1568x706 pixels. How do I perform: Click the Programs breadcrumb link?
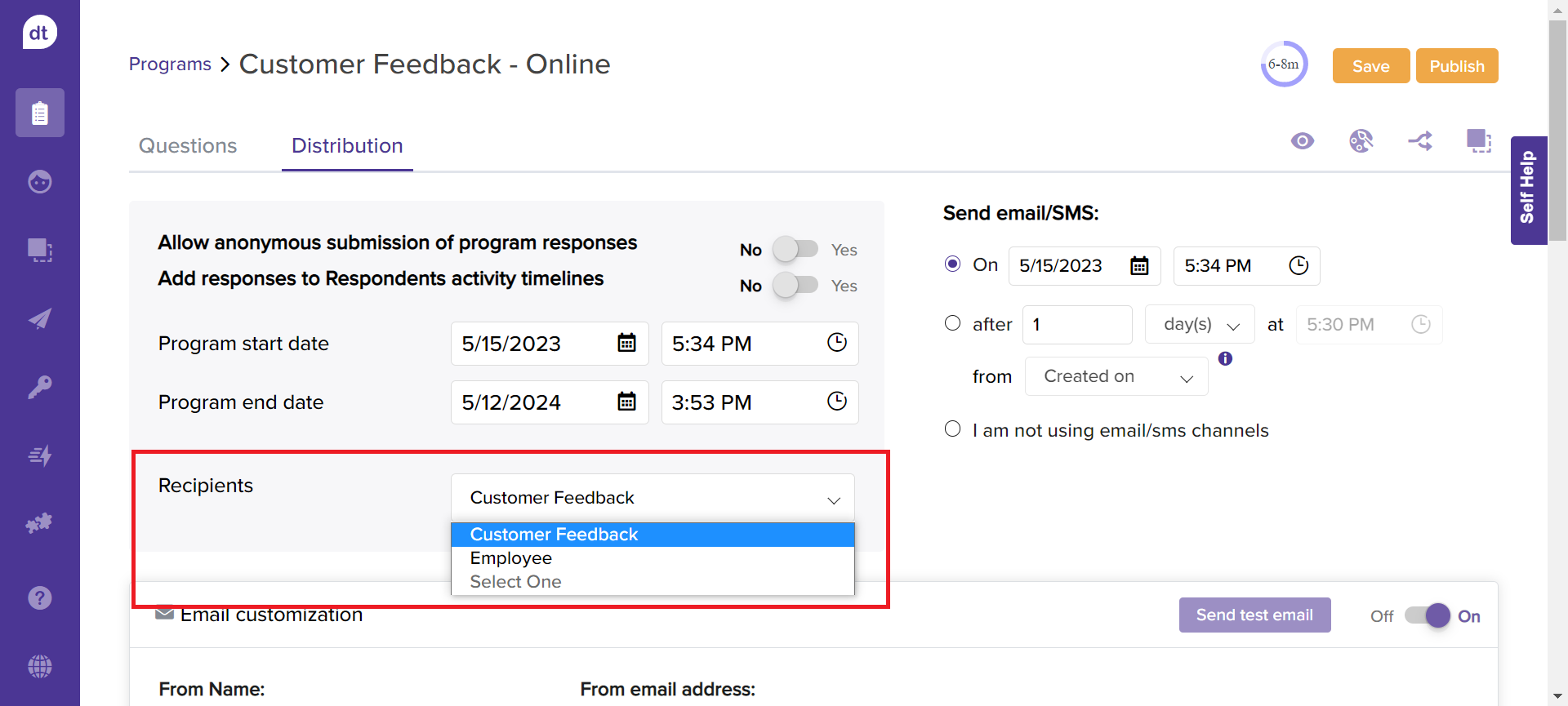(170, 64)
